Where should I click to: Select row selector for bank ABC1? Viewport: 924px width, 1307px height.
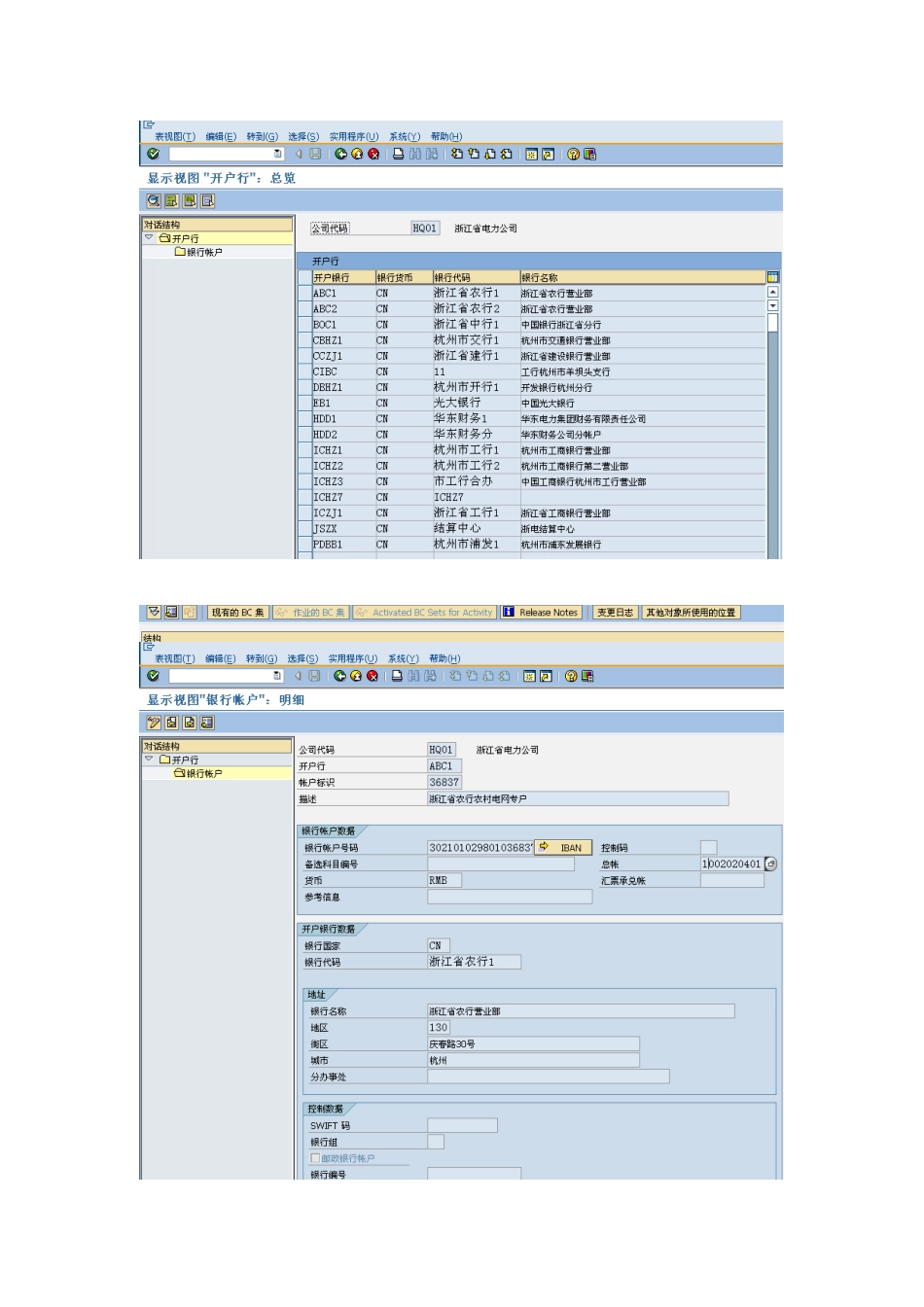coord(304,293)
